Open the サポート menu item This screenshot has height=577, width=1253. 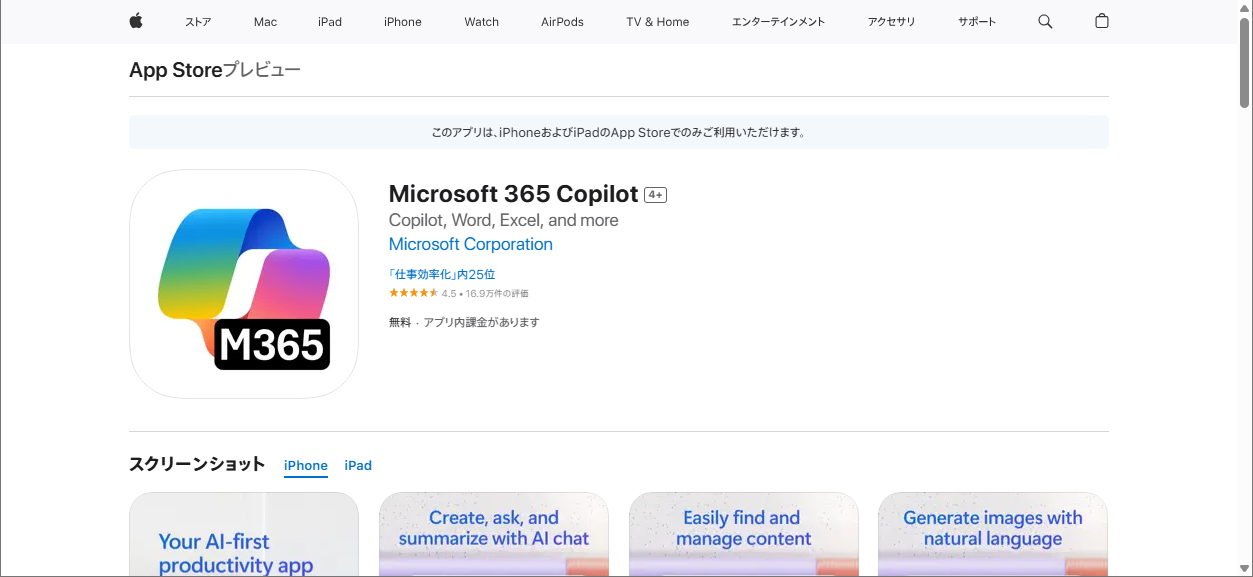click(977, 22)
